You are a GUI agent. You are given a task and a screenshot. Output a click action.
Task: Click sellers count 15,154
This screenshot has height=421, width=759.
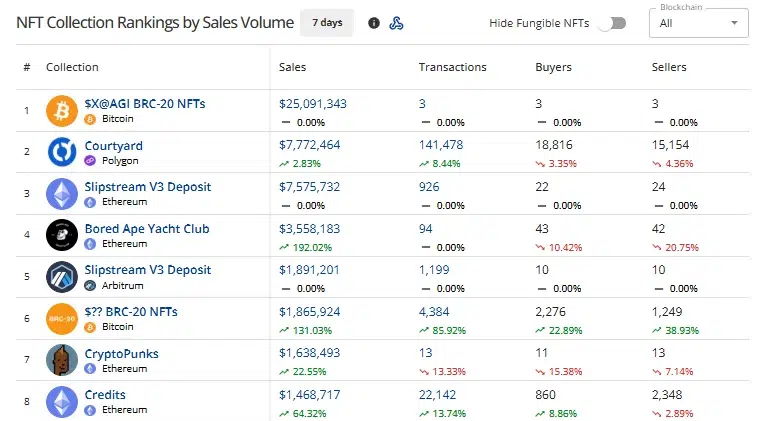point(670,145)
